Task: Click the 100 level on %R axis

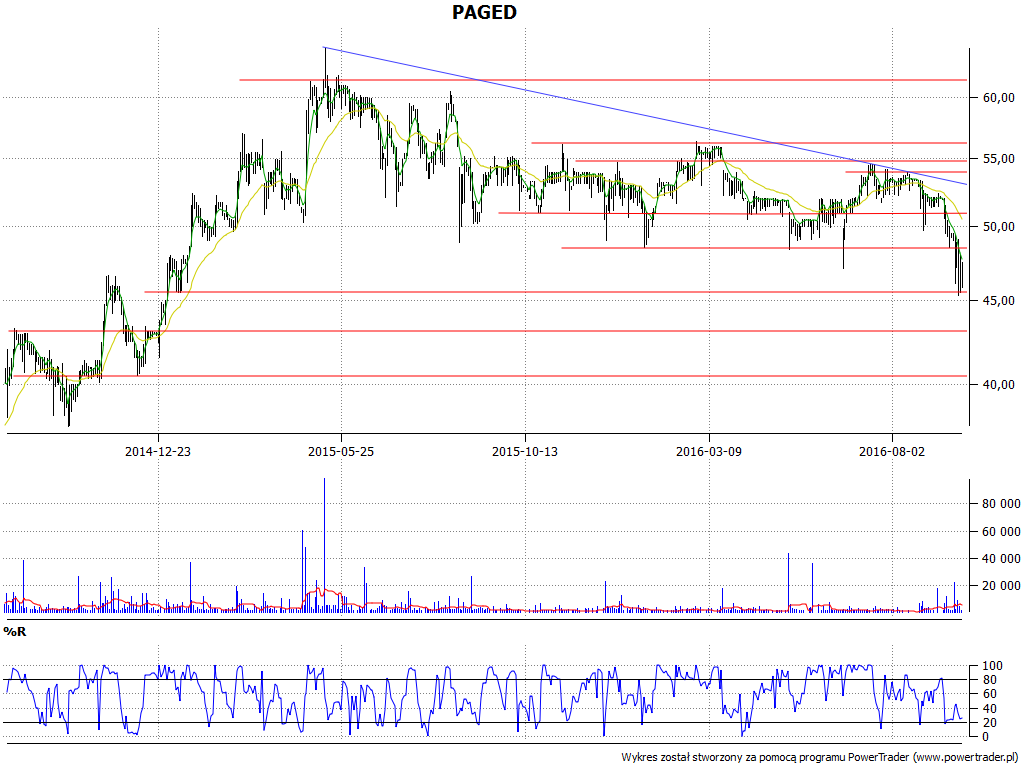Action: pyautogui.click(x=993, y=666)
